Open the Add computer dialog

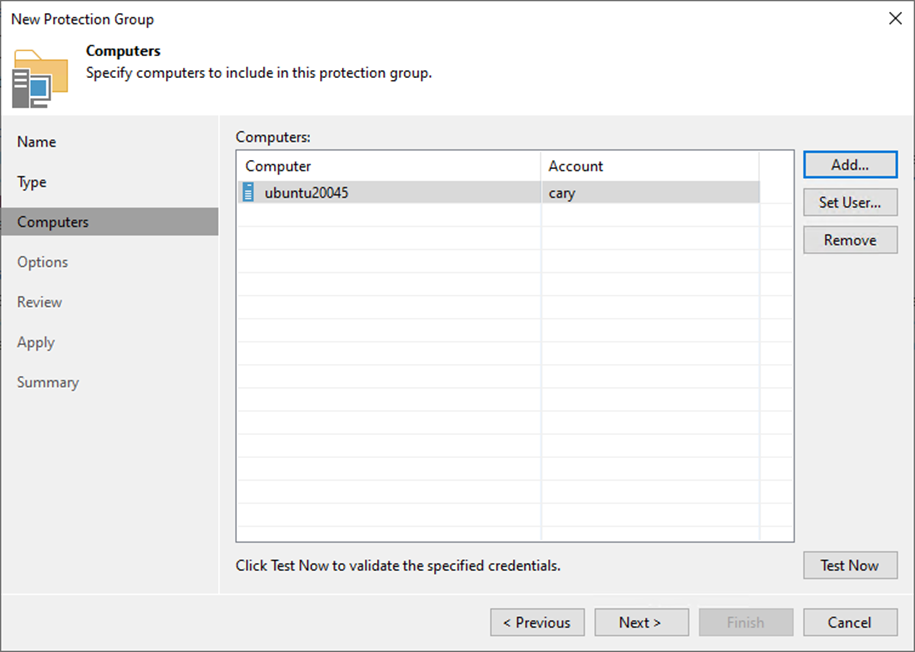click(849, 164)
